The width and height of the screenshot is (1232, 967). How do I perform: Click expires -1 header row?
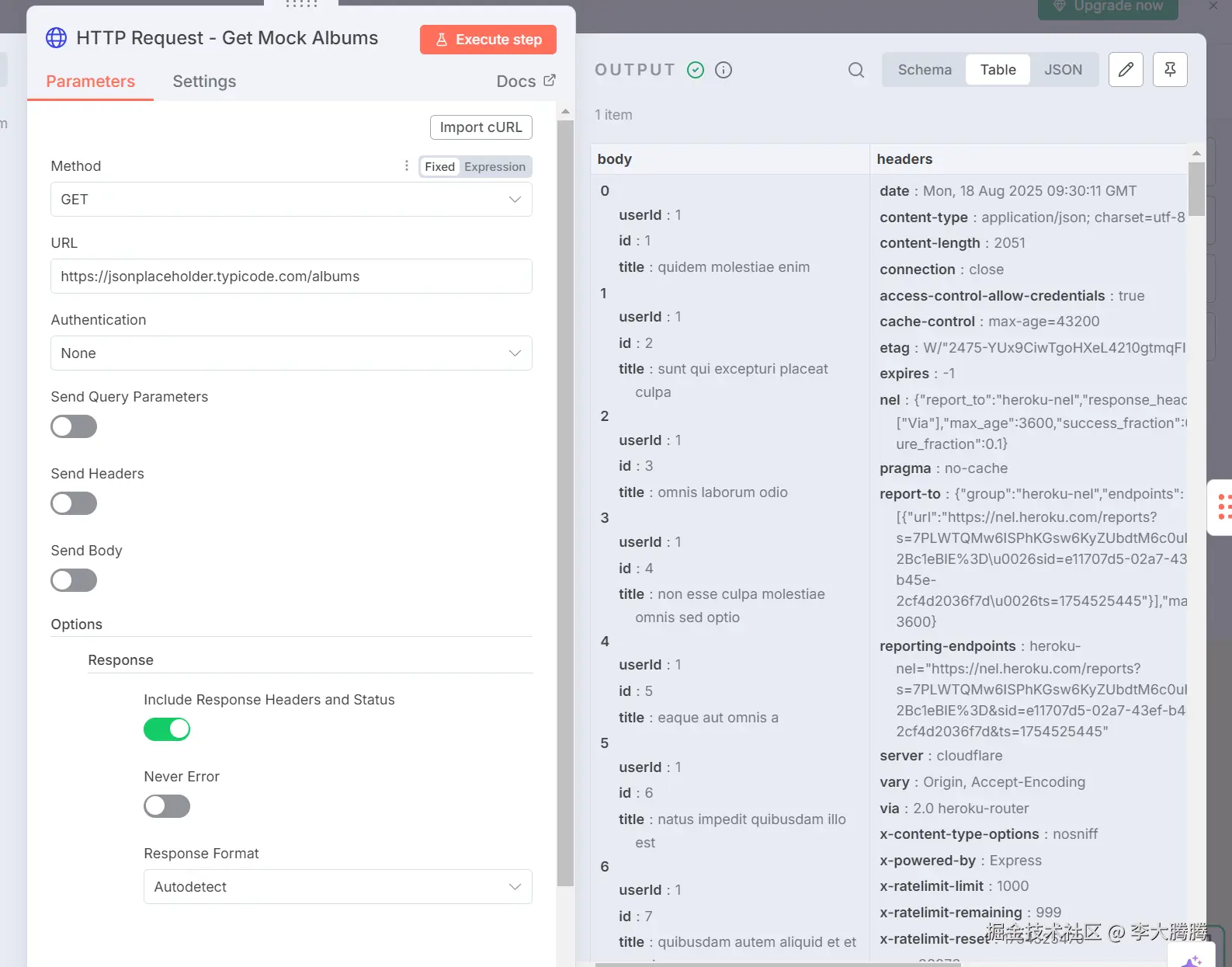point(918,374)
